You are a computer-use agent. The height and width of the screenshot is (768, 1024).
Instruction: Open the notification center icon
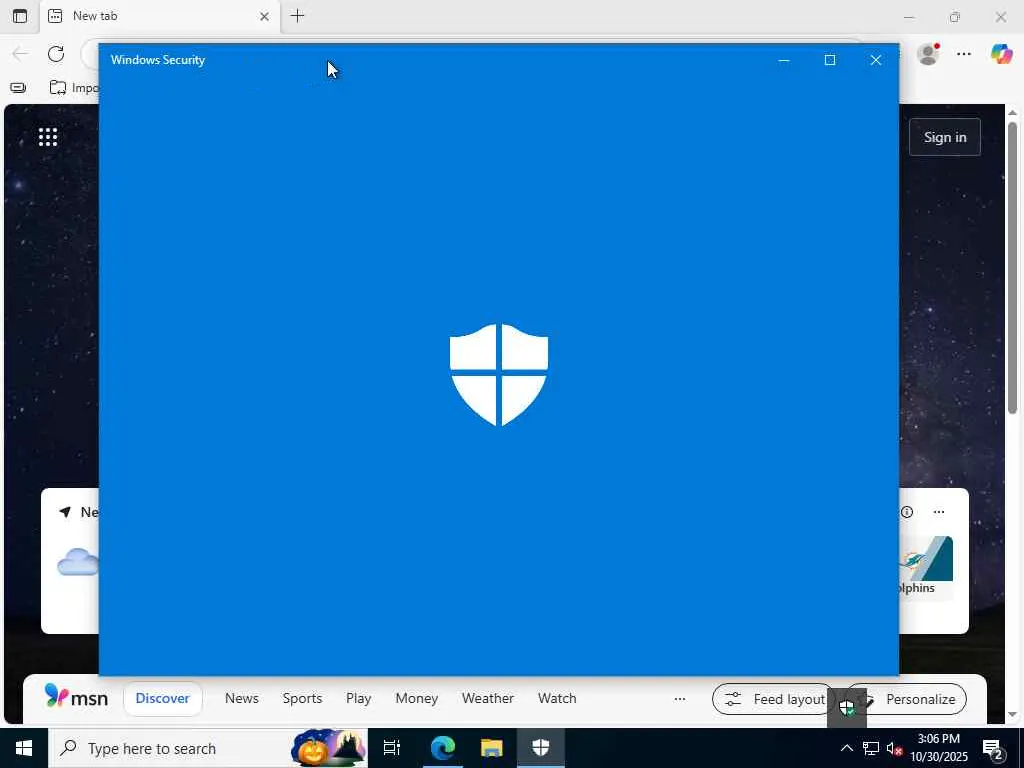(993, 749)
